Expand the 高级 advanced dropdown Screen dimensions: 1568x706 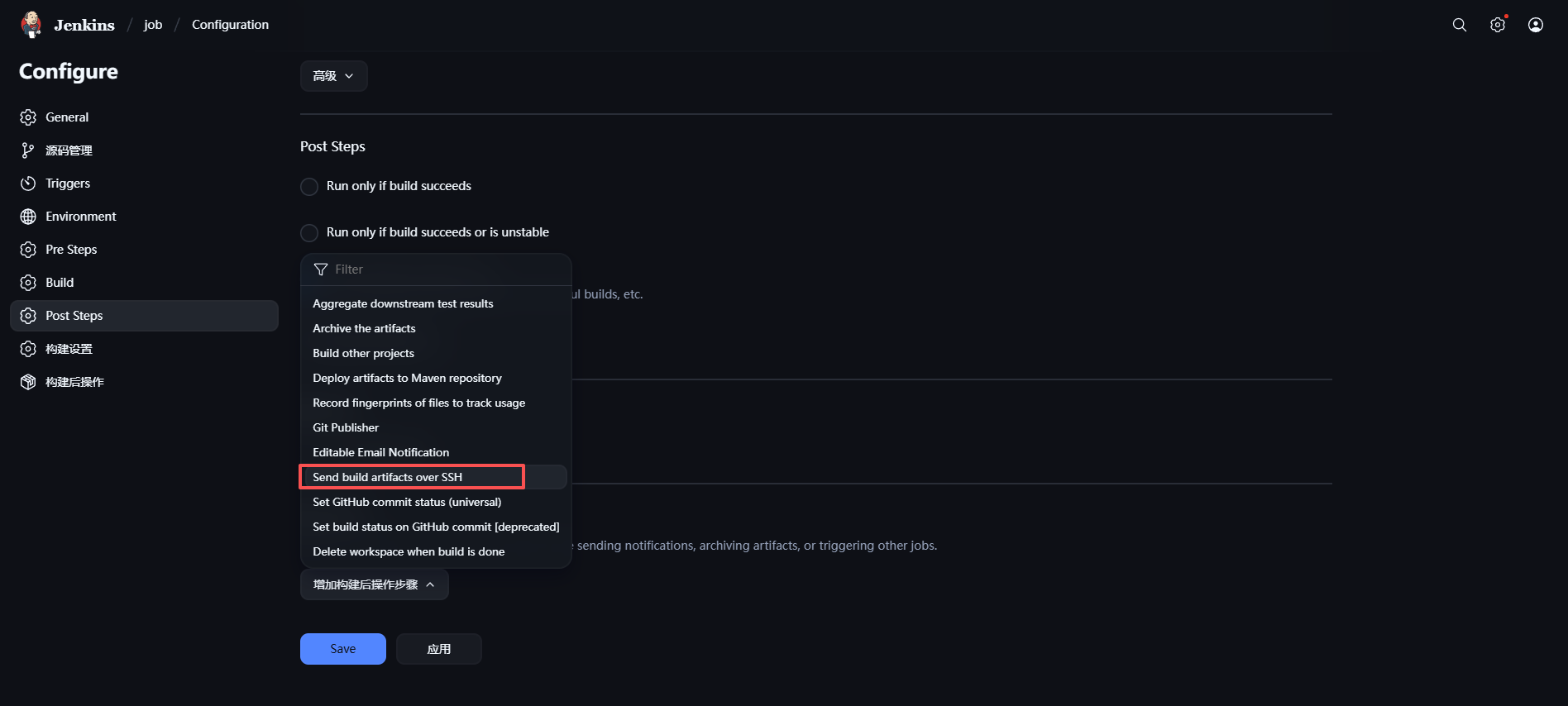pos(333,76)
